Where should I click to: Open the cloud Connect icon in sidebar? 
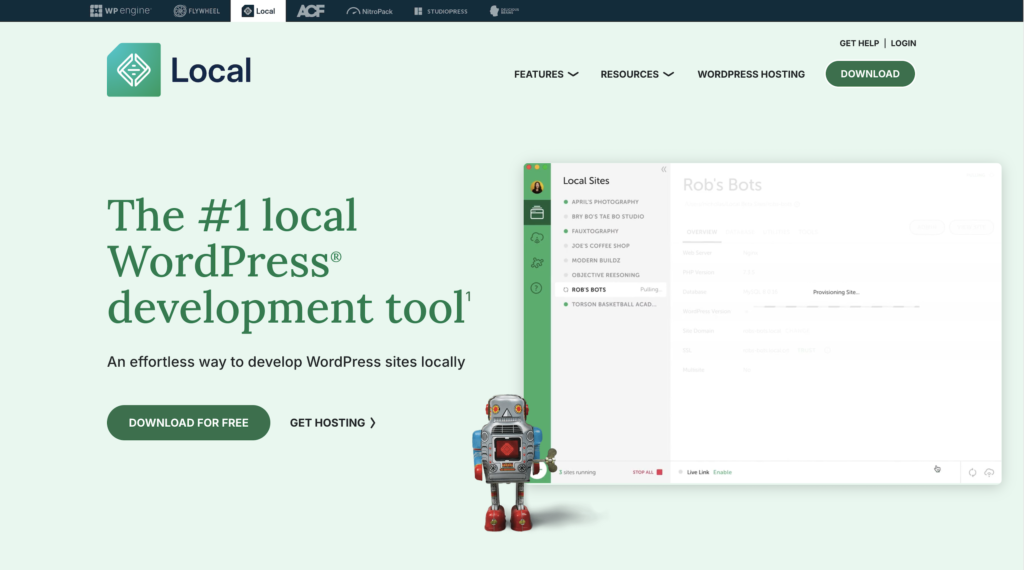click(x=537, y=238)
